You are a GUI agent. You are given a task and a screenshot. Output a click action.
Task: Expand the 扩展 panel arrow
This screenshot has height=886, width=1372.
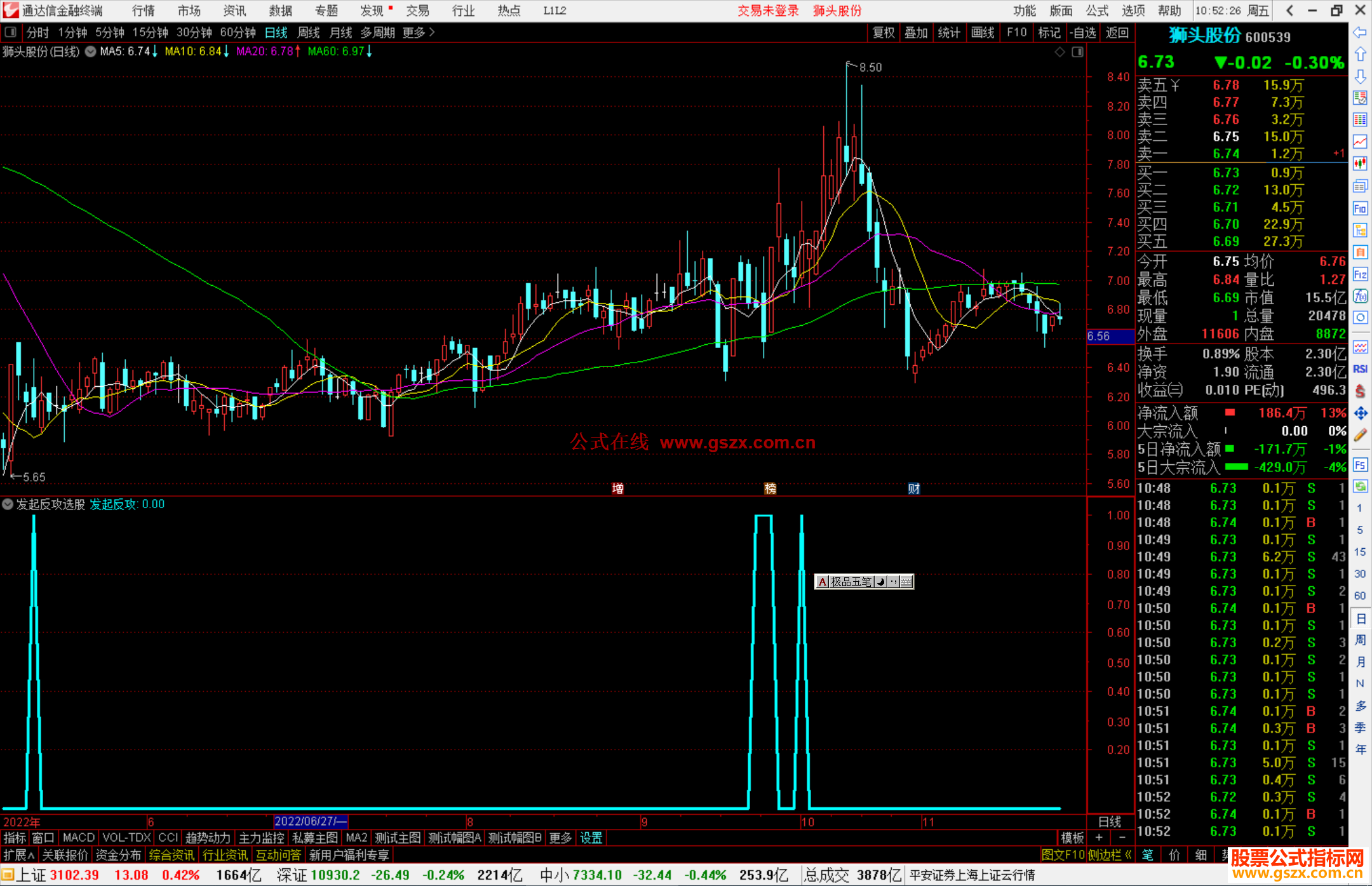pyautogui.click(x=19, y=856)
